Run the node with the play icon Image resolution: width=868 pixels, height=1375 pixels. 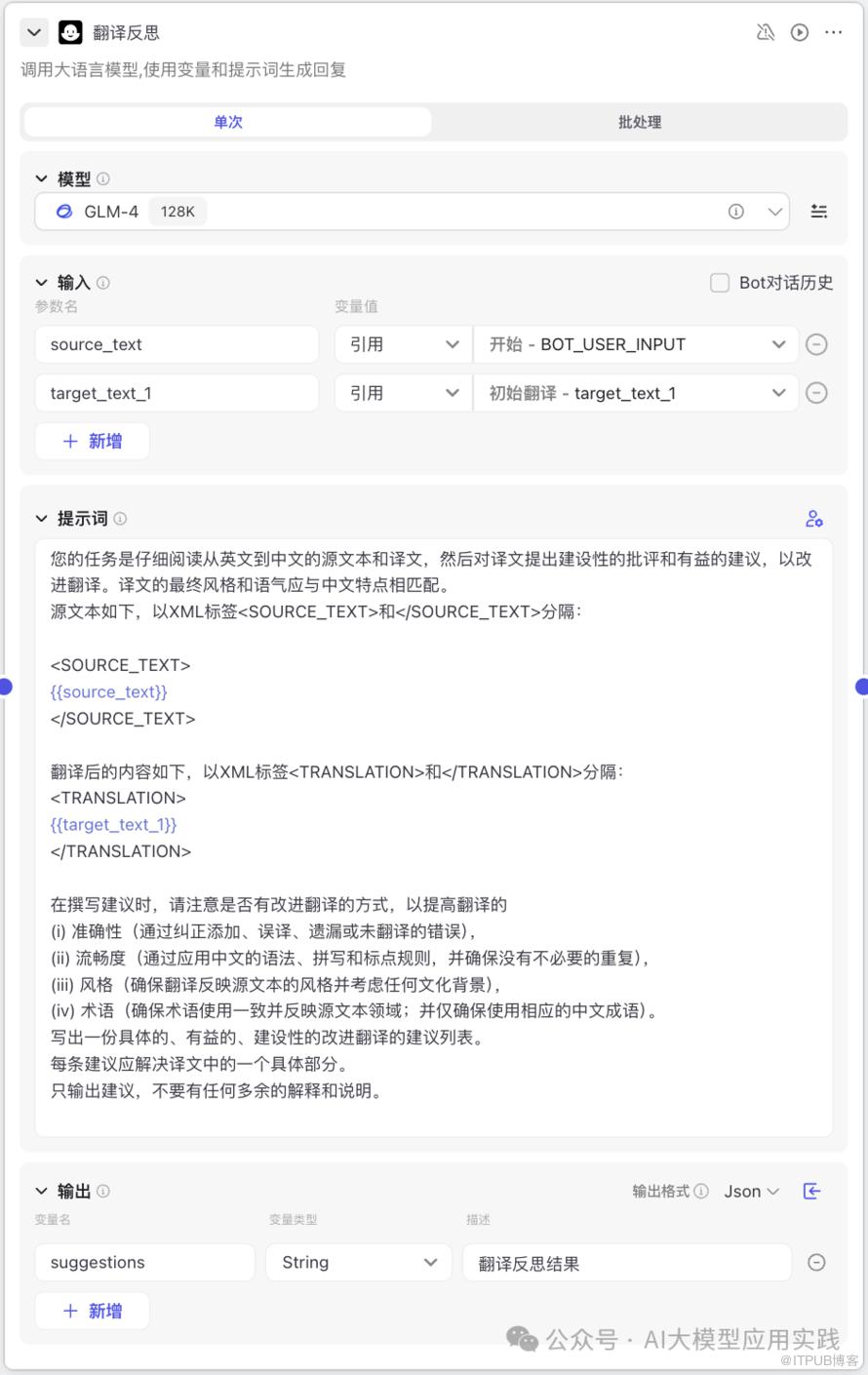(800, 32)
